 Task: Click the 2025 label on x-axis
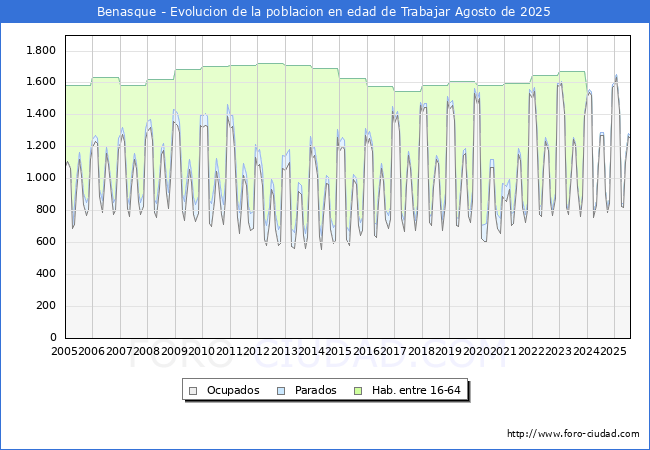point(611,352)
